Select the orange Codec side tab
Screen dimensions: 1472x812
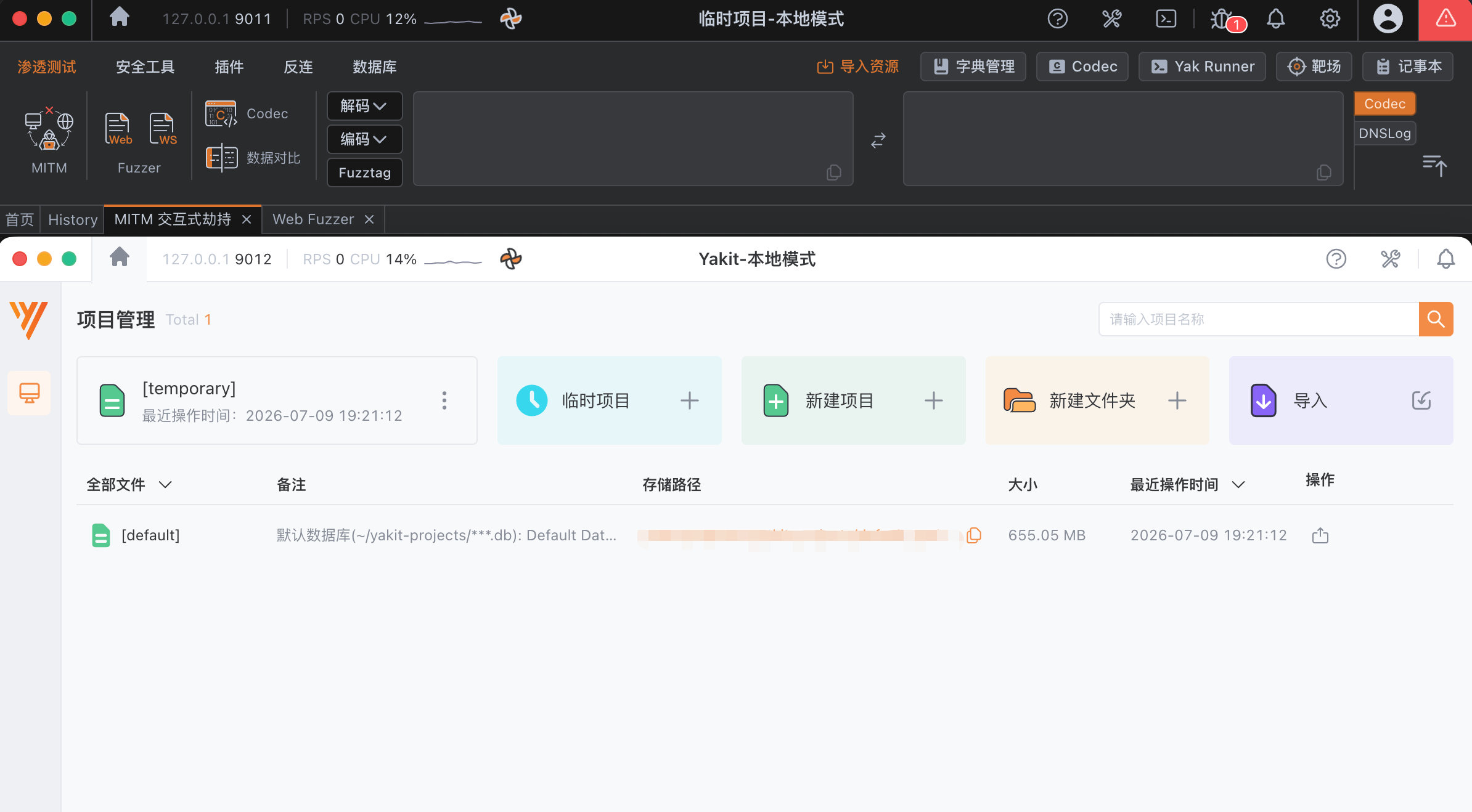click(x=1385, y=104)
